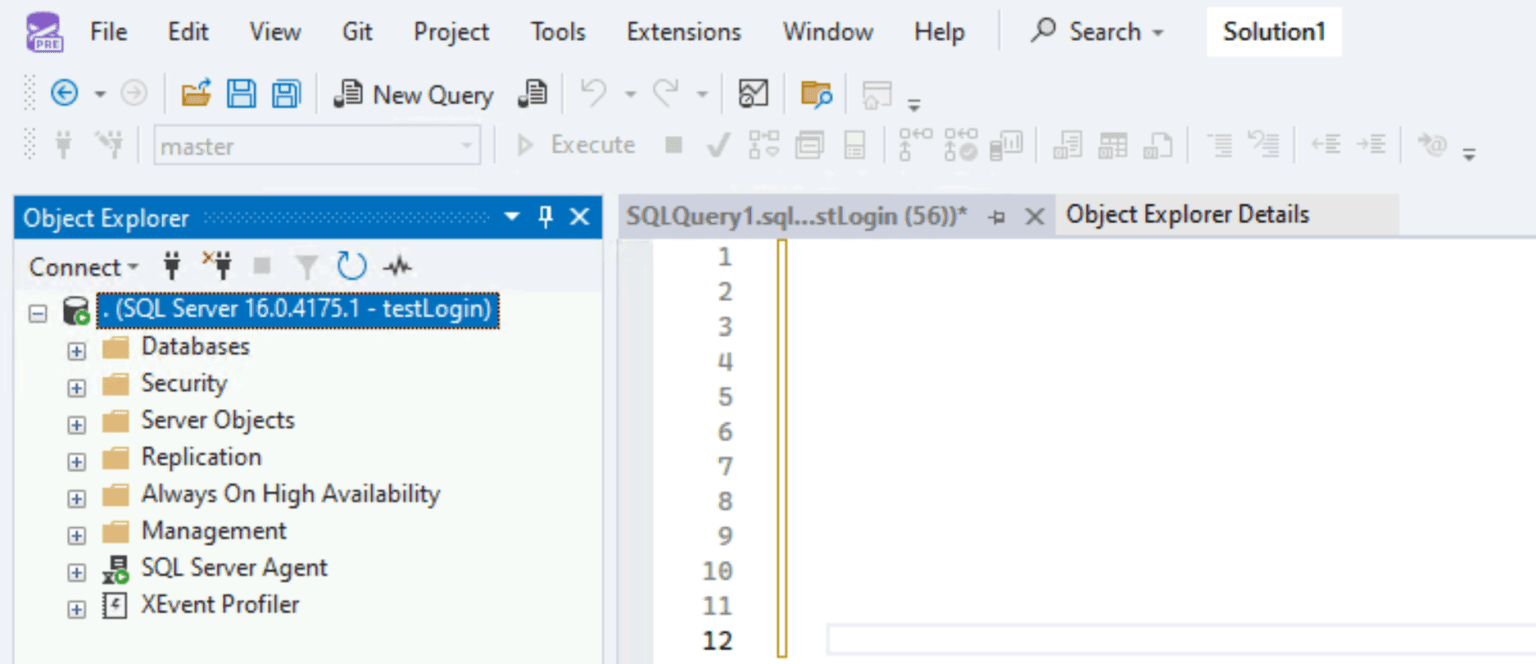1536x664 pixels.
Task: Click the Save floppy disk icon
Action: click(x=241, y=94)
